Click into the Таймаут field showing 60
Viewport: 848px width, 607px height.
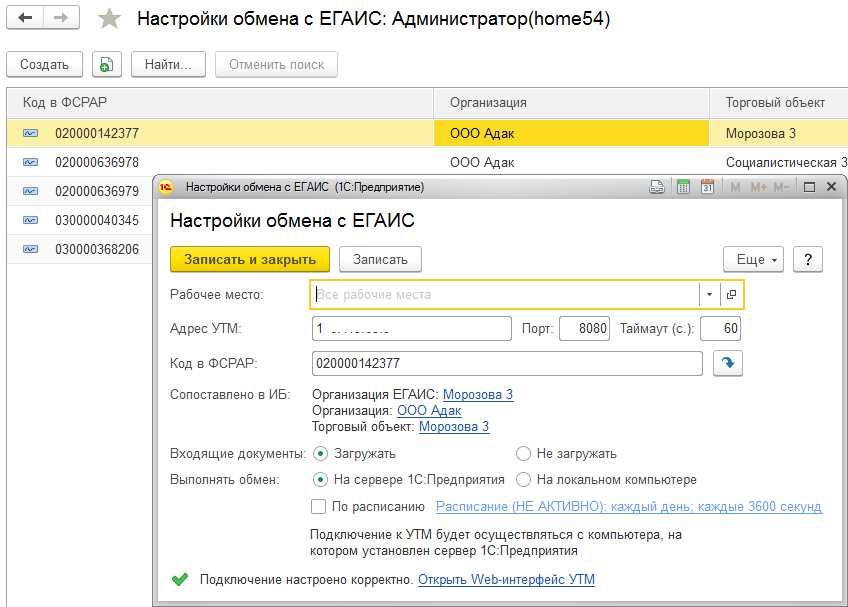[720, 329]
